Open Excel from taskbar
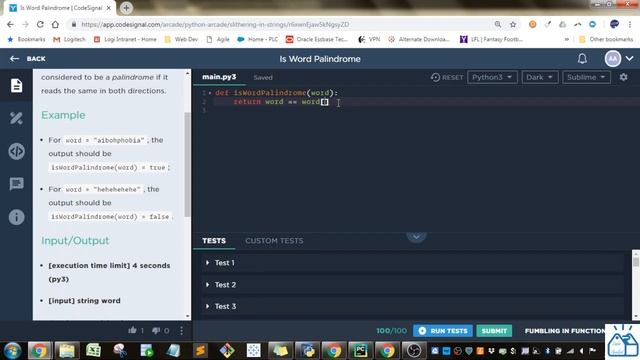Image resolution: width=640 pixels, height=360 pixels. pyautogui.click(x=93, y=351)
